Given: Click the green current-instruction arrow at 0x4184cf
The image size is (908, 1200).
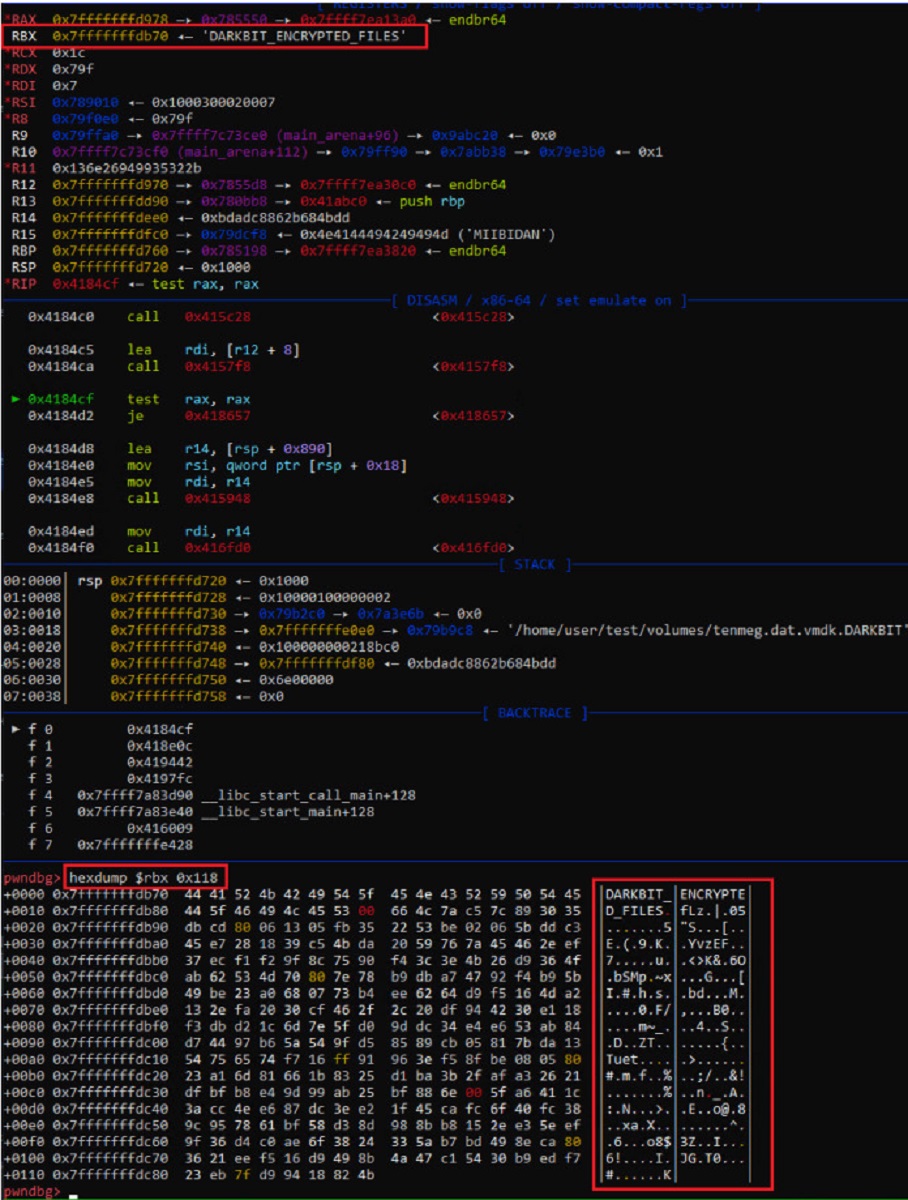Looking at the screenshot, I should [16, 399].
